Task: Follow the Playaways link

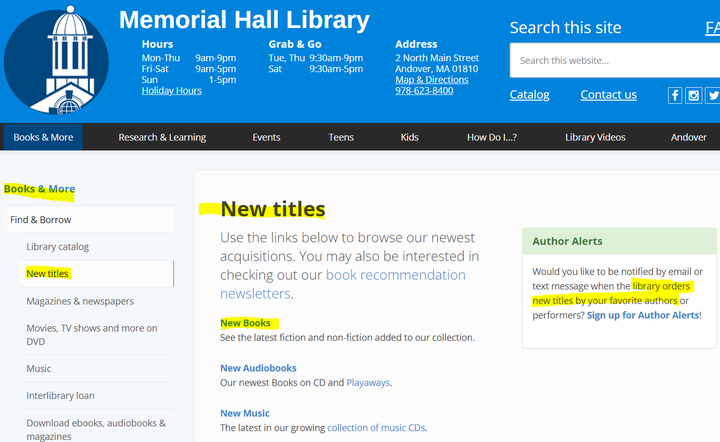Action: pyautogui.click(x=368, y=382)
